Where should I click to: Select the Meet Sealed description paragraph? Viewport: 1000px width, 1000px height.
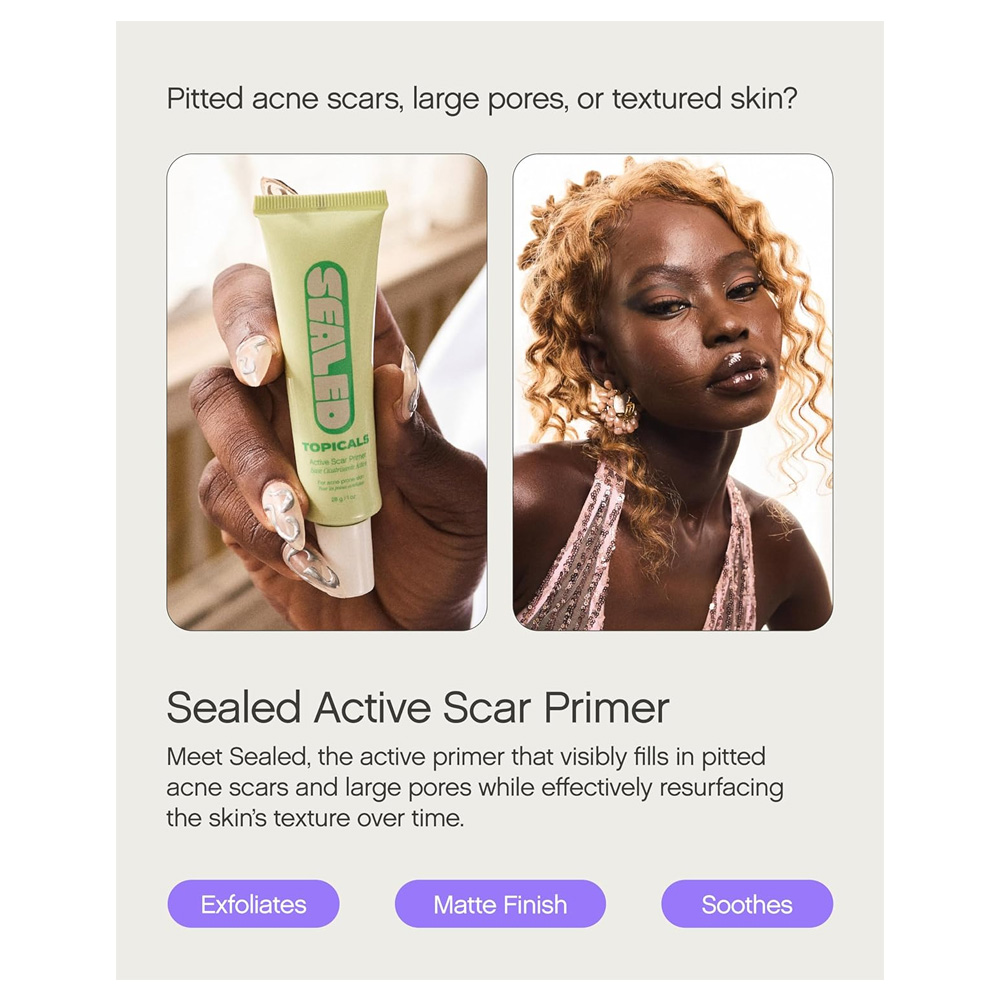475,787
